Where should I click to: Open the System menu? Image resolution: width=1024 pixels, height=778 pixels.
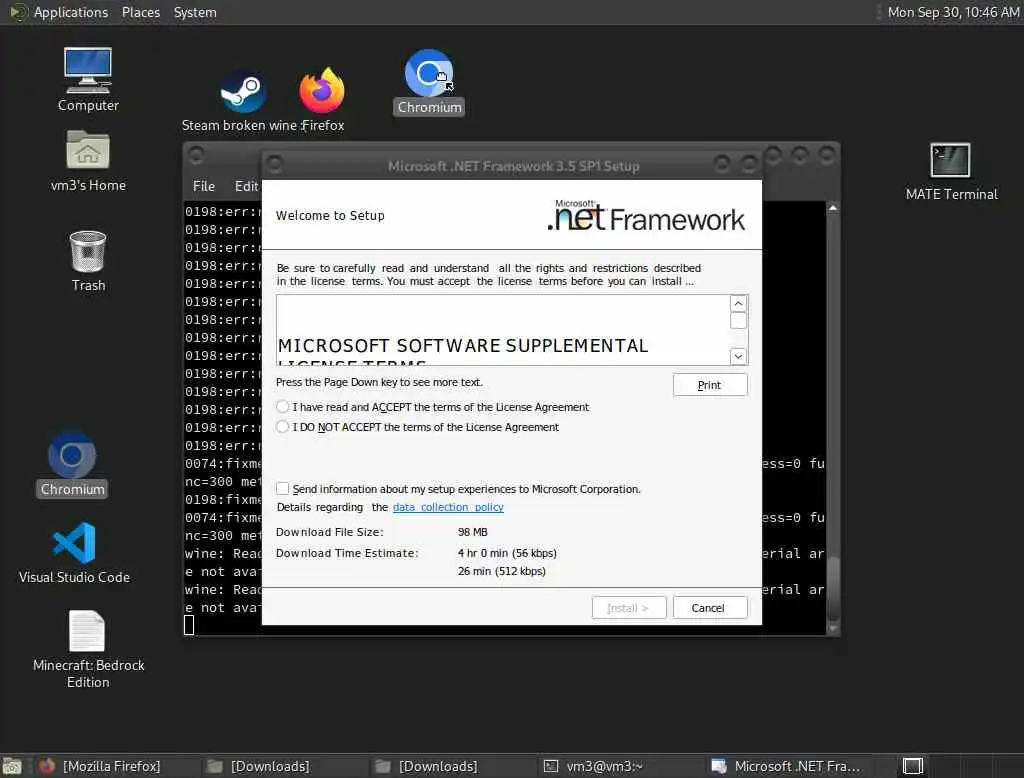point(195,12)
